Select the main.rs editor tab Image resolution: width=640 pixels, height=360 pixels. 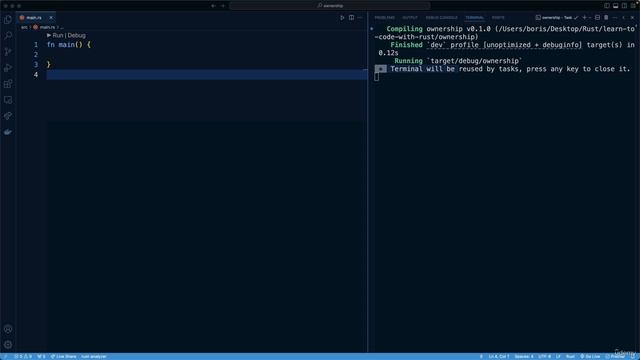pos(36,18)
